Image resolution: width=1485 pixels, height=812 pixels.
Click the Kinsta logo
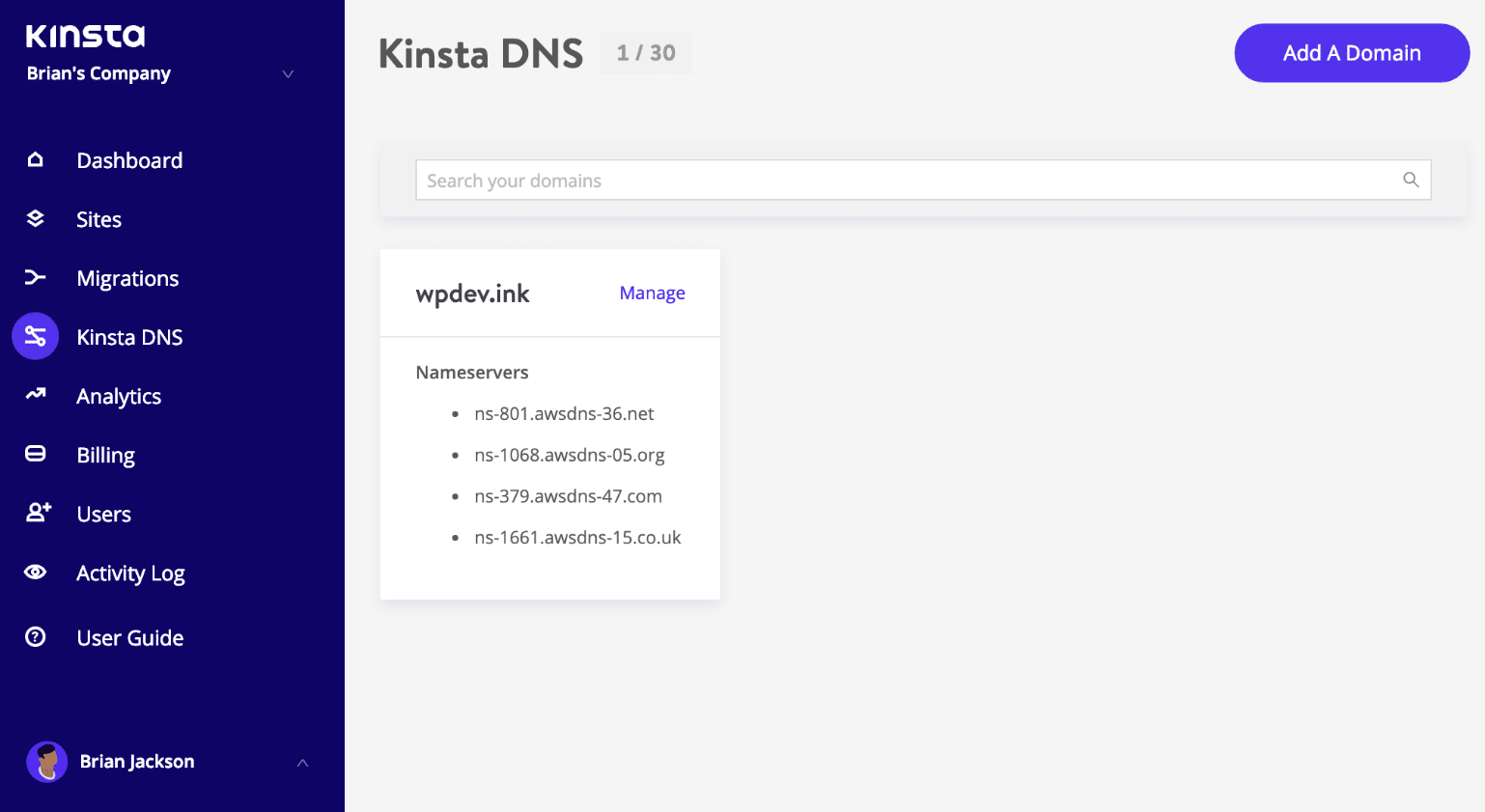(x=85, y=36)
